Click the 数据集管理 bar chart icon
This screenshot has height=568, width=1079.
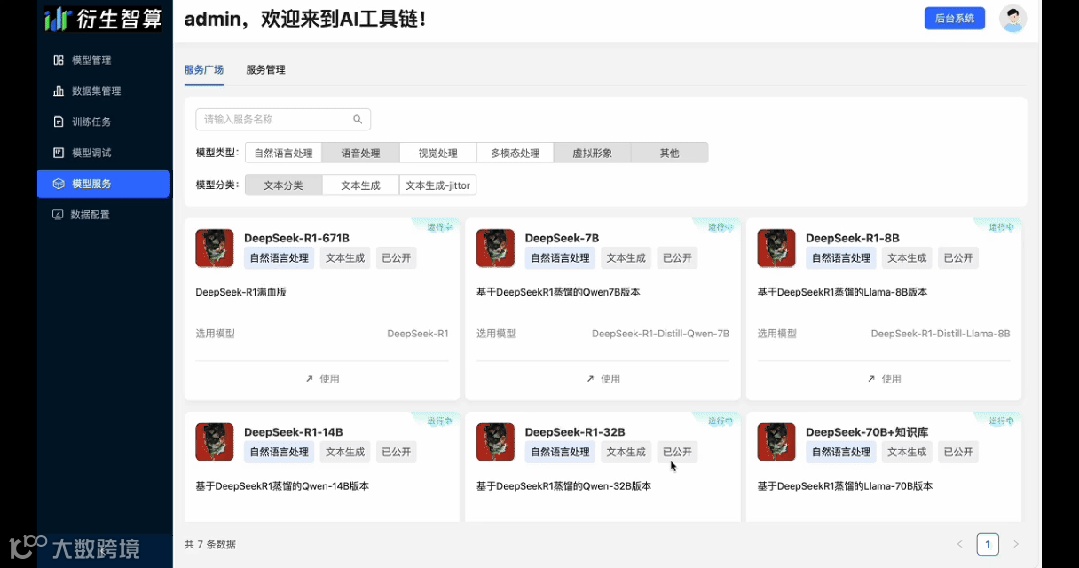click(58, 91)
